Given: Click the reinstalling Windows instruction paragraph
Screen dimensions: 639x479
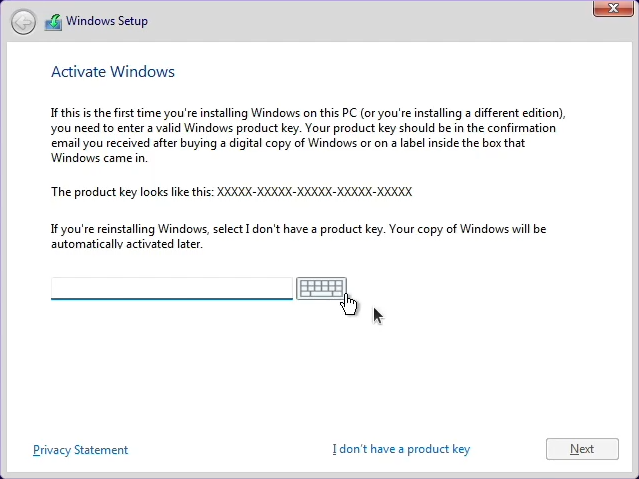Looking at the screenshot, I should [298, 229].
